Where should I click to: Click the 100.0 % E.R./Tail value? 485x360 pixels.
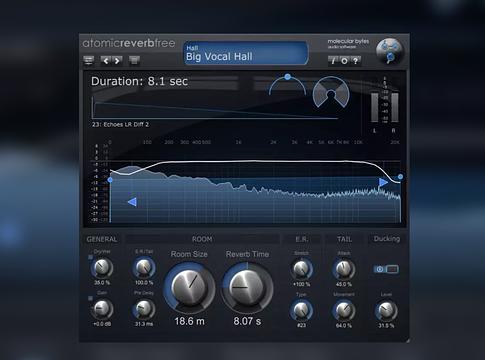click(144, 283)
